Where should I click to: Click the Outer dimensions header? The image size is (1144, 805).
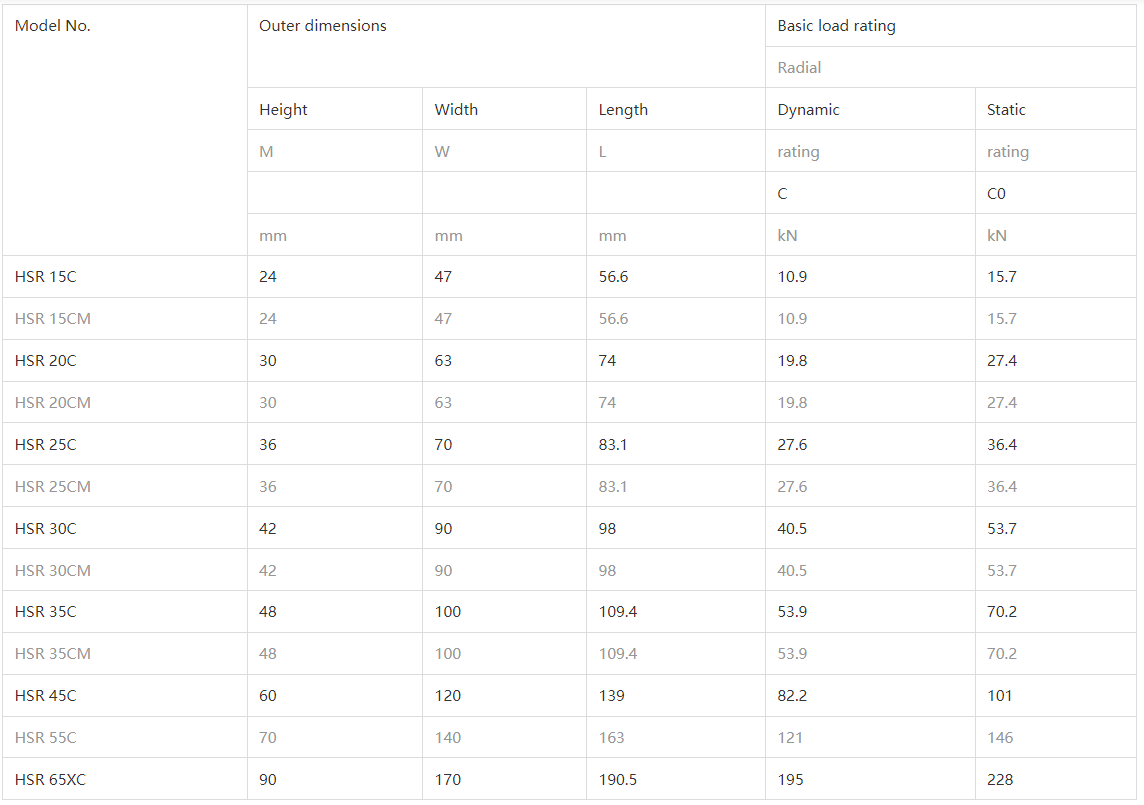(323, 26)
